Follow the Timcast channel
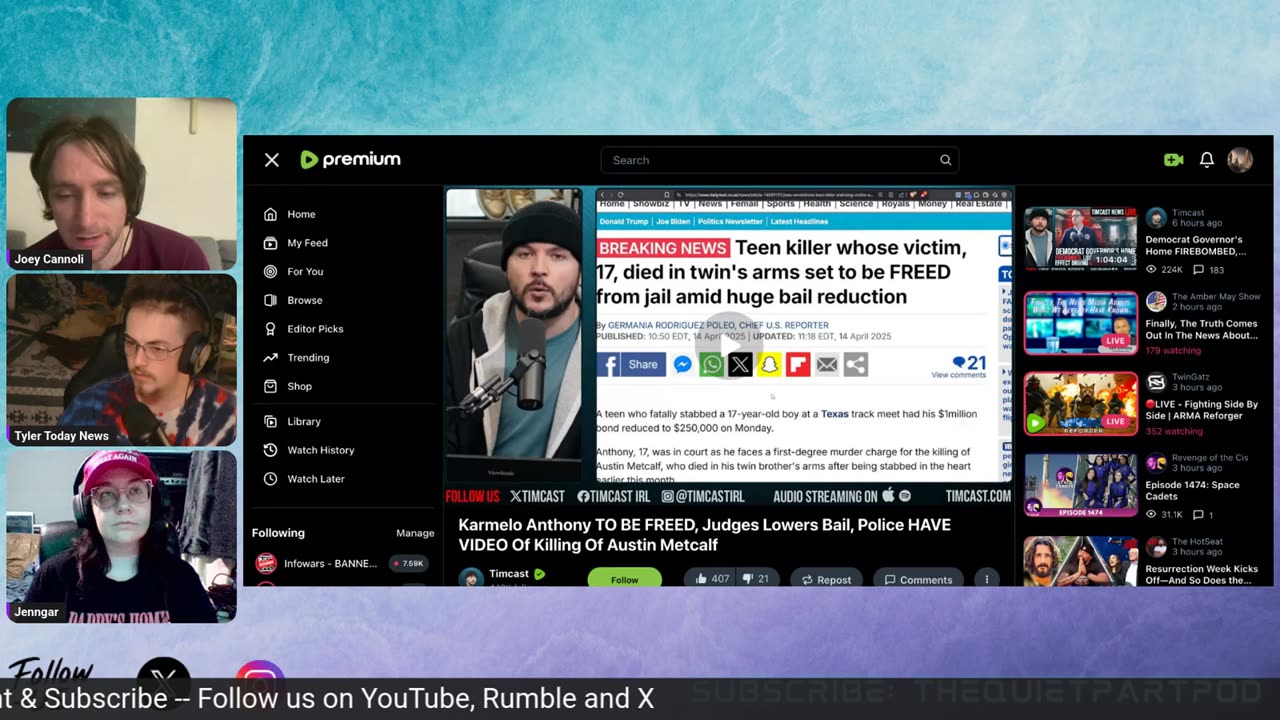 [x=624, y=578]
